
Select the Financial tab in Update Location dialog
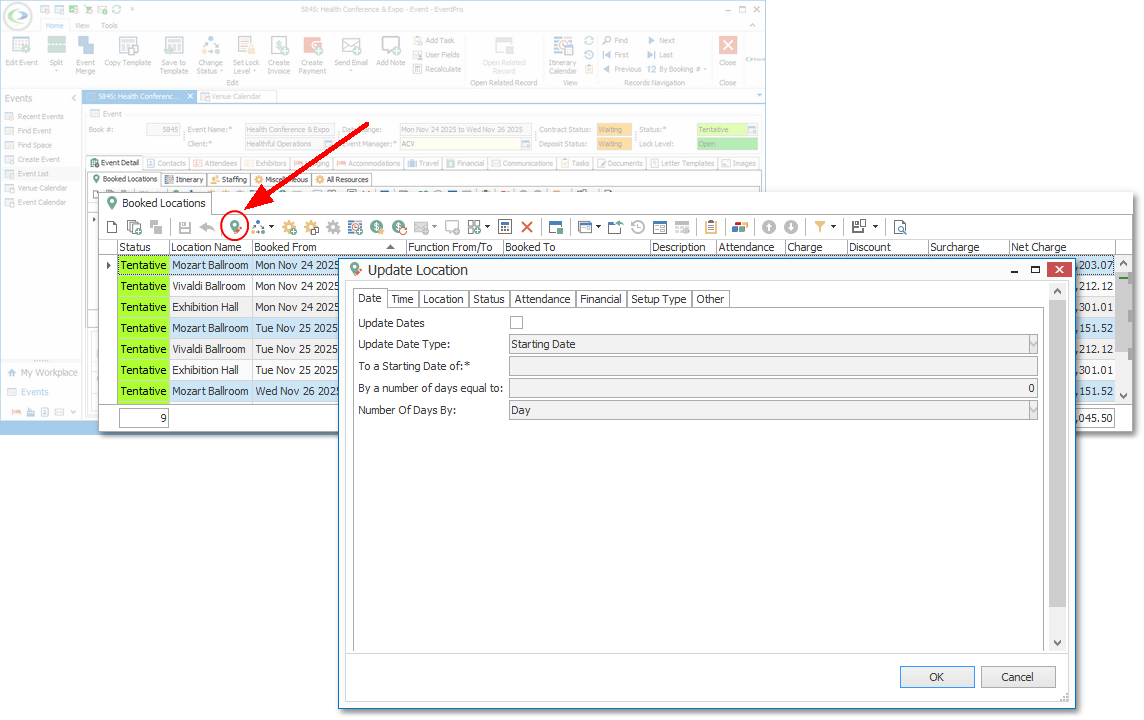(x=600, y=299)
